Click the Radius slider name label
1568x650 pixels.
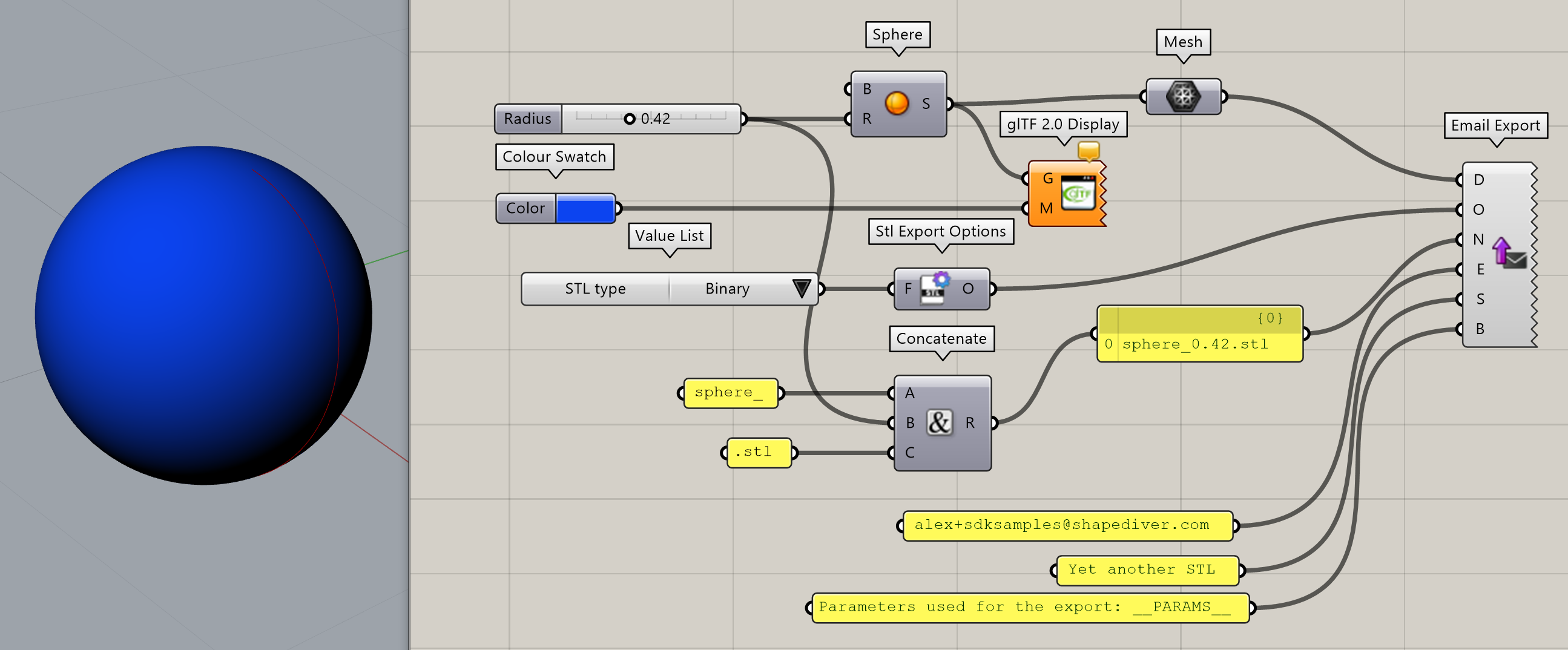[528, 119]
